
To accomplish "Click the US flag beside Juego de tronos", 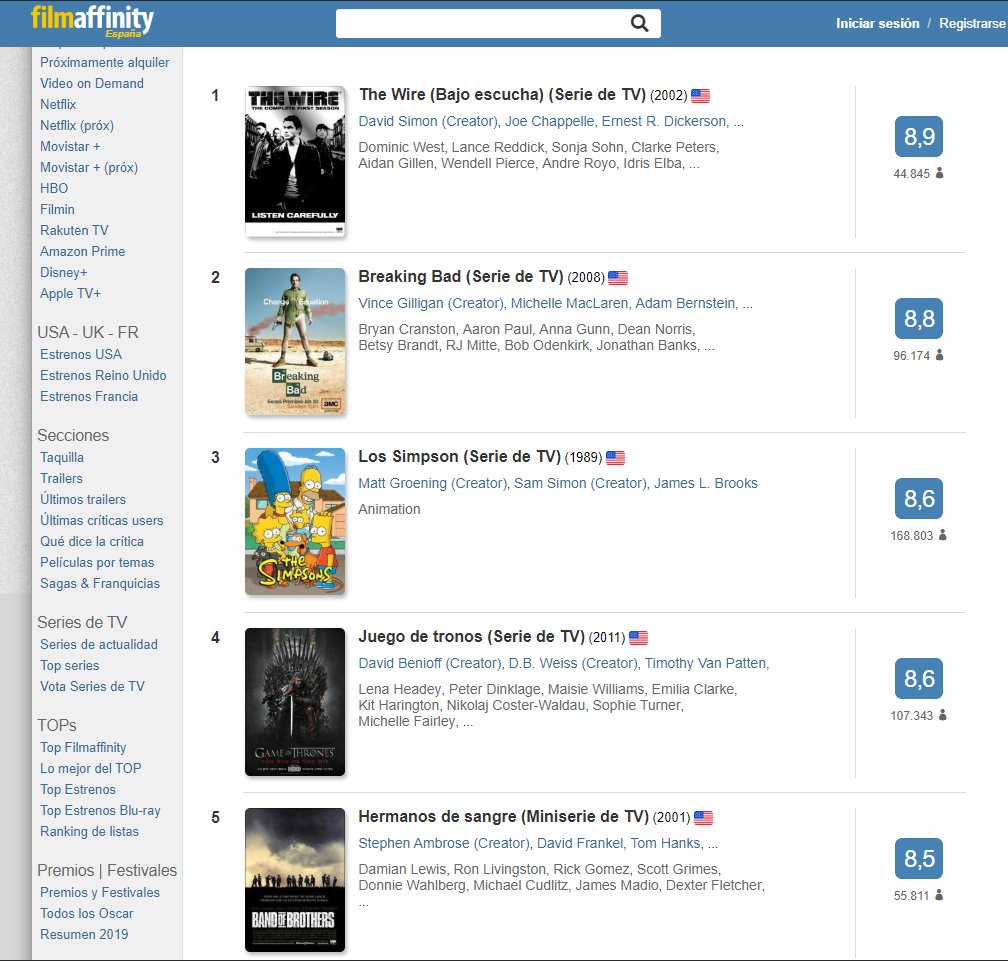I will click(638, 638).
